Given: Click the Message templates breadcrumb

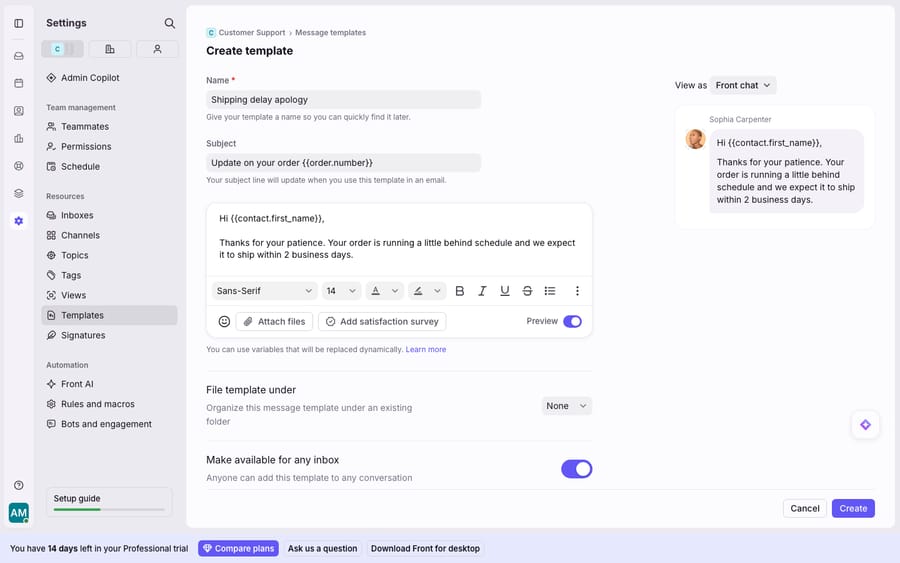Looking at the screenshot, I should pyautogui.click(x=330, y=33).
